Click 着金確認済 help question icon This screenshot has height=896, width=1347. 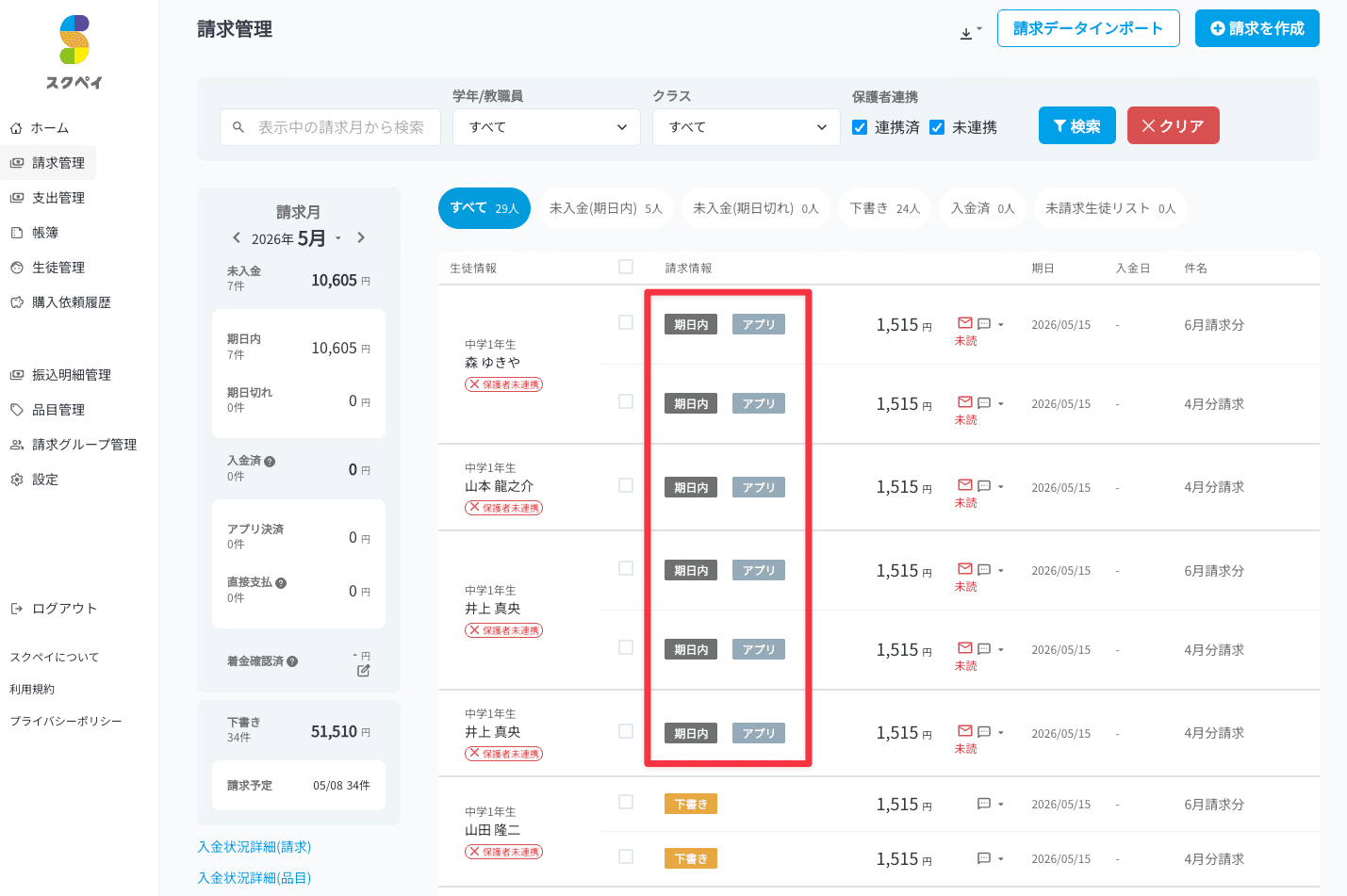pos(292,661)
